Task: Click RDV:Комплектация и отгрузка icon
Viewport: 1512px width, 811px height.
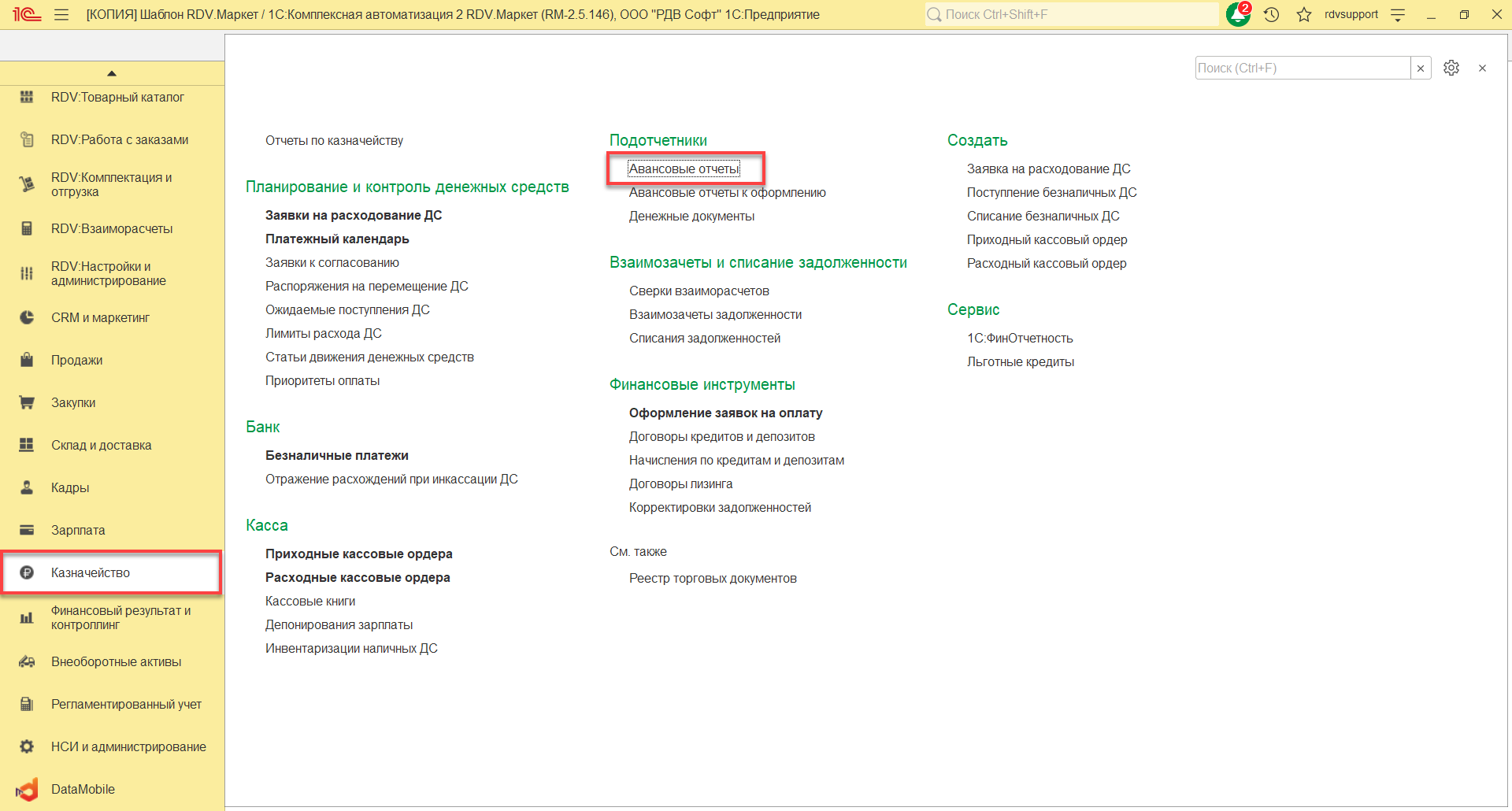Action: click(27, 184)
